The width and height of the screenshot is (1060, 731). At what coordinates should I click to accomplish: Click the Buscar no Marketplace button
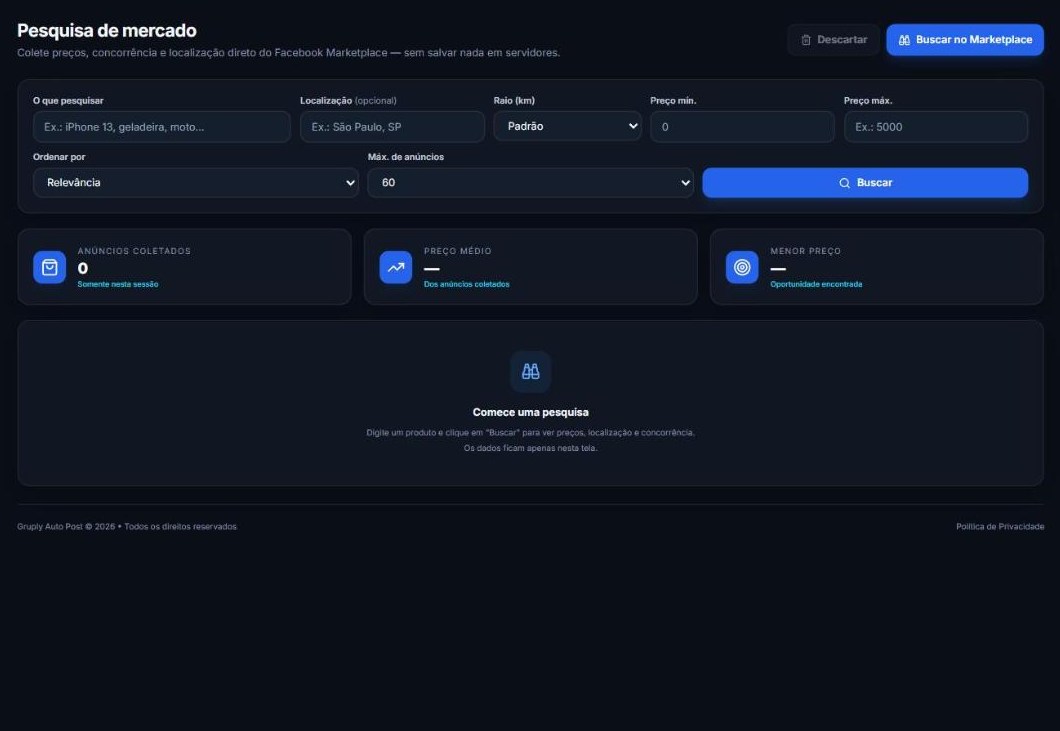pyautogui.click(x=965, y=40)
